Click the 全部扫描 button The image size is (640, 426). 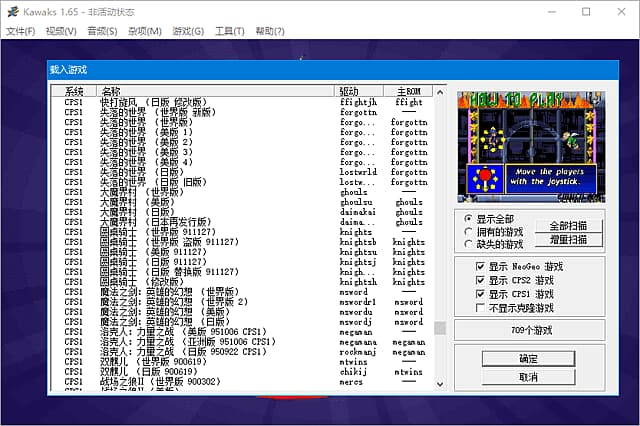click(x=569, y=226)
